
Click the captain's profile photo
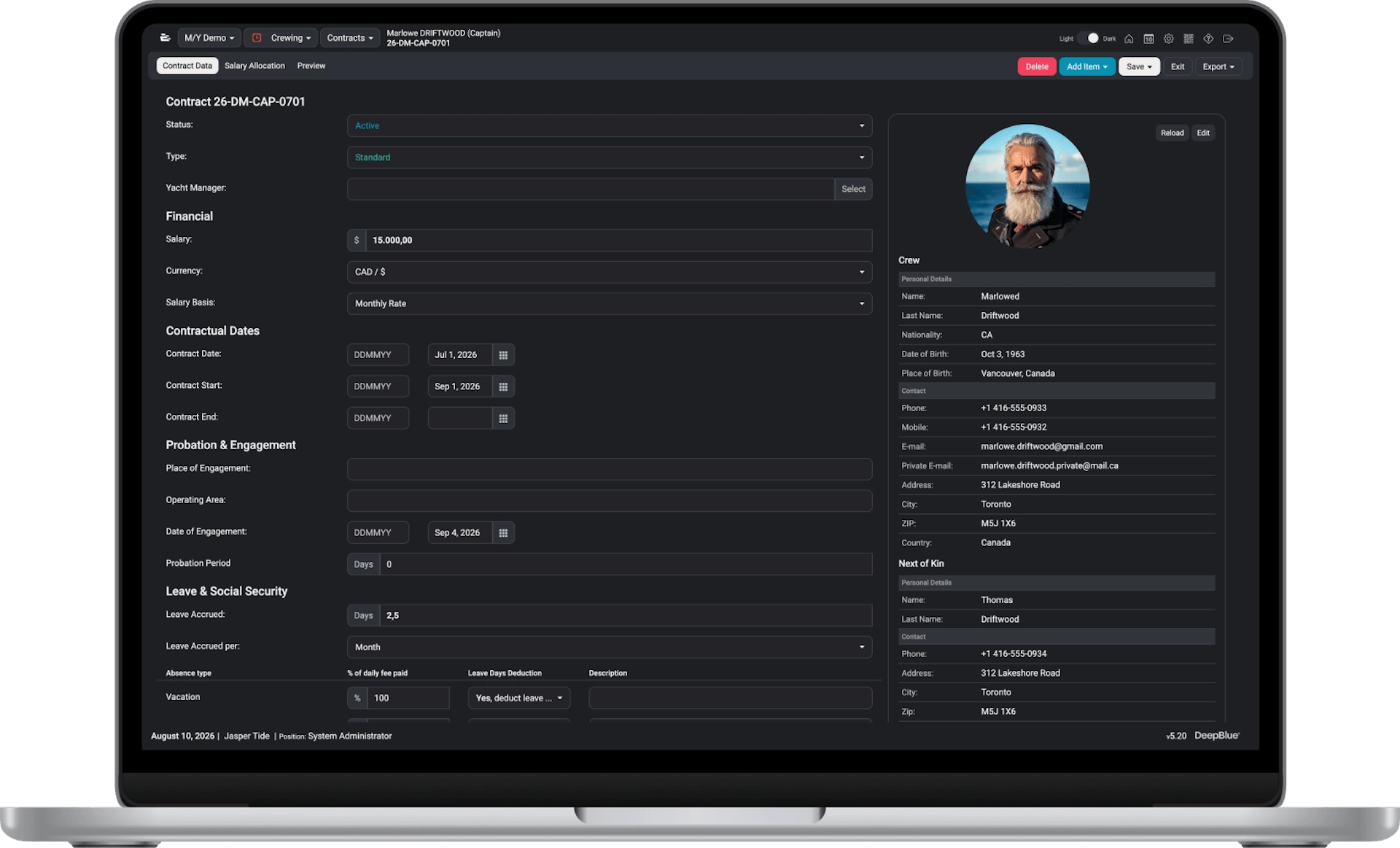pyautogui.click(x=1027, y=186)
